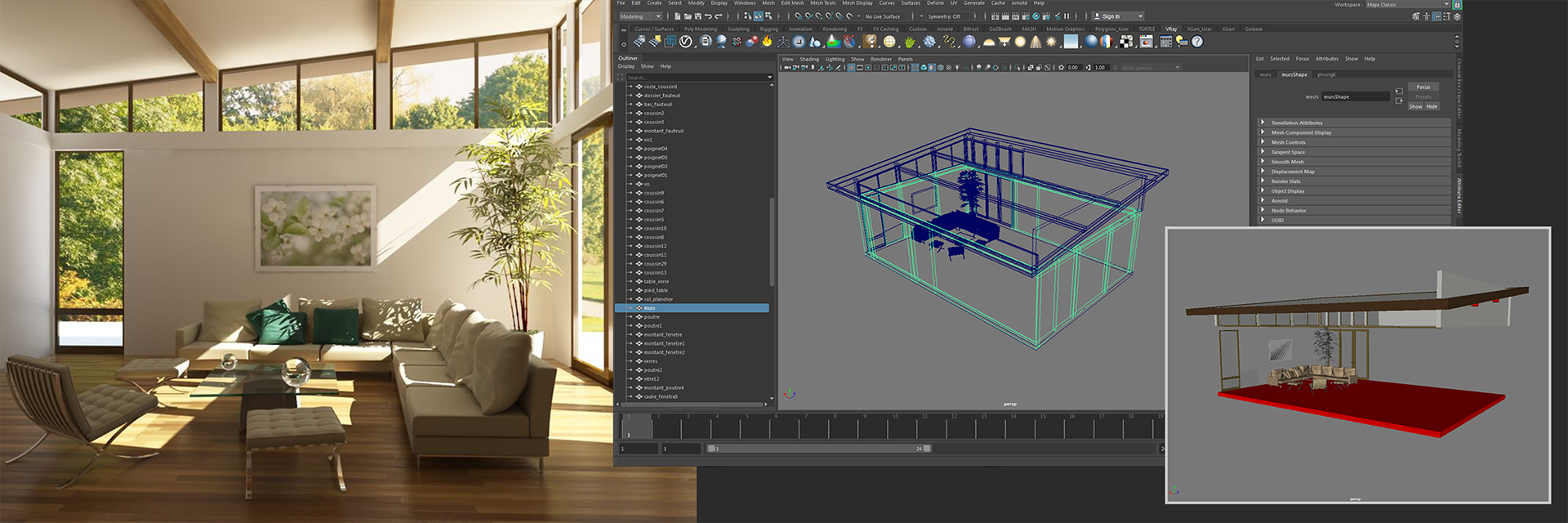Click the V-Ray logo shelf icon
Image resolution: width=1568 pixels, height=523 pixels.
(685, 42)
